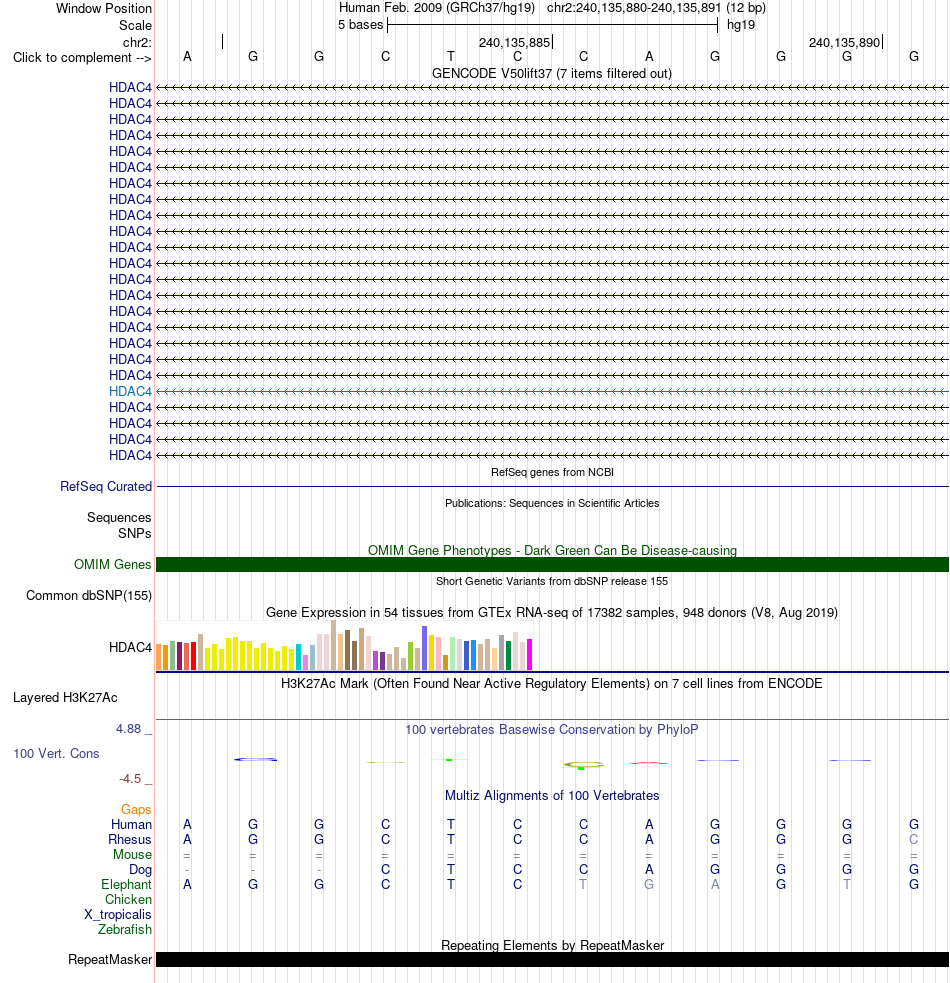Click the "Mouse" alignment row label
Image resolution: width=950 pixels, height=983 pixels.
[x=132, y=854]
